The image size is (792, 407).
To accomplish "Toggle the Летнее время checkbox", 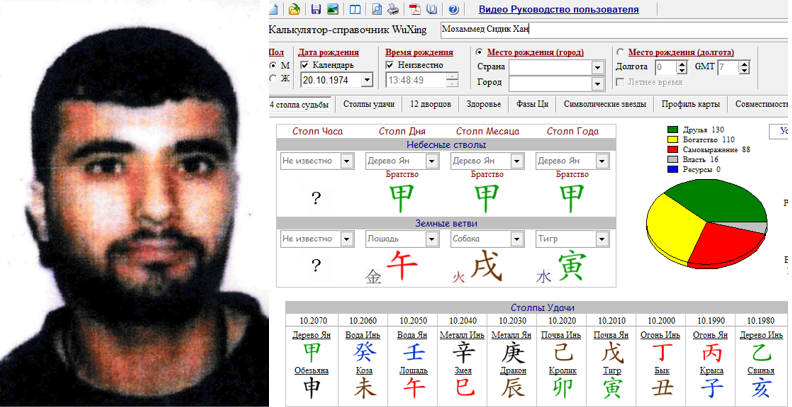I will tap(620, 82).
